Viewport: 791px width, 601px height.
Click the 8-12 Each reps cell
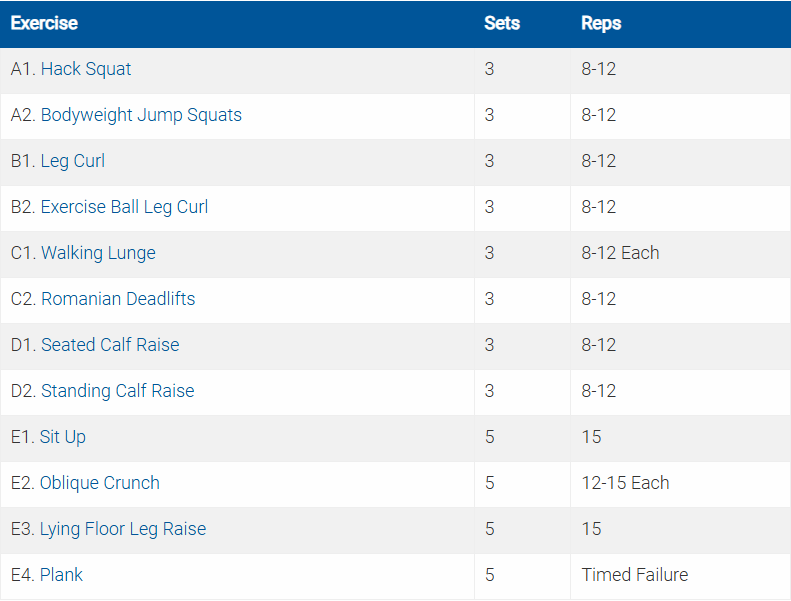620,254
